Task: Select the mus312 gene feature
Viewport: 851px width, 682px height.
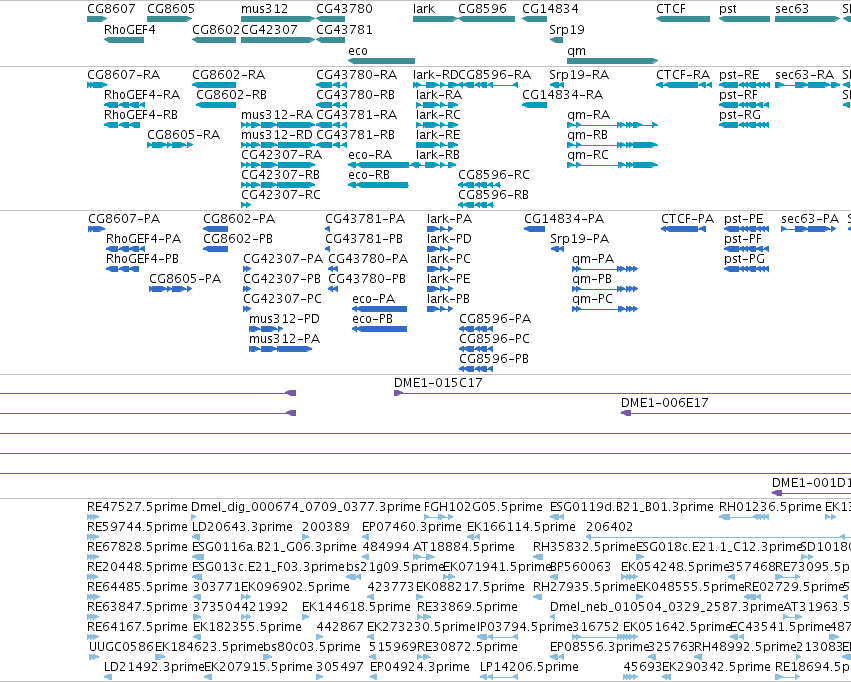Action: (278, 19)
